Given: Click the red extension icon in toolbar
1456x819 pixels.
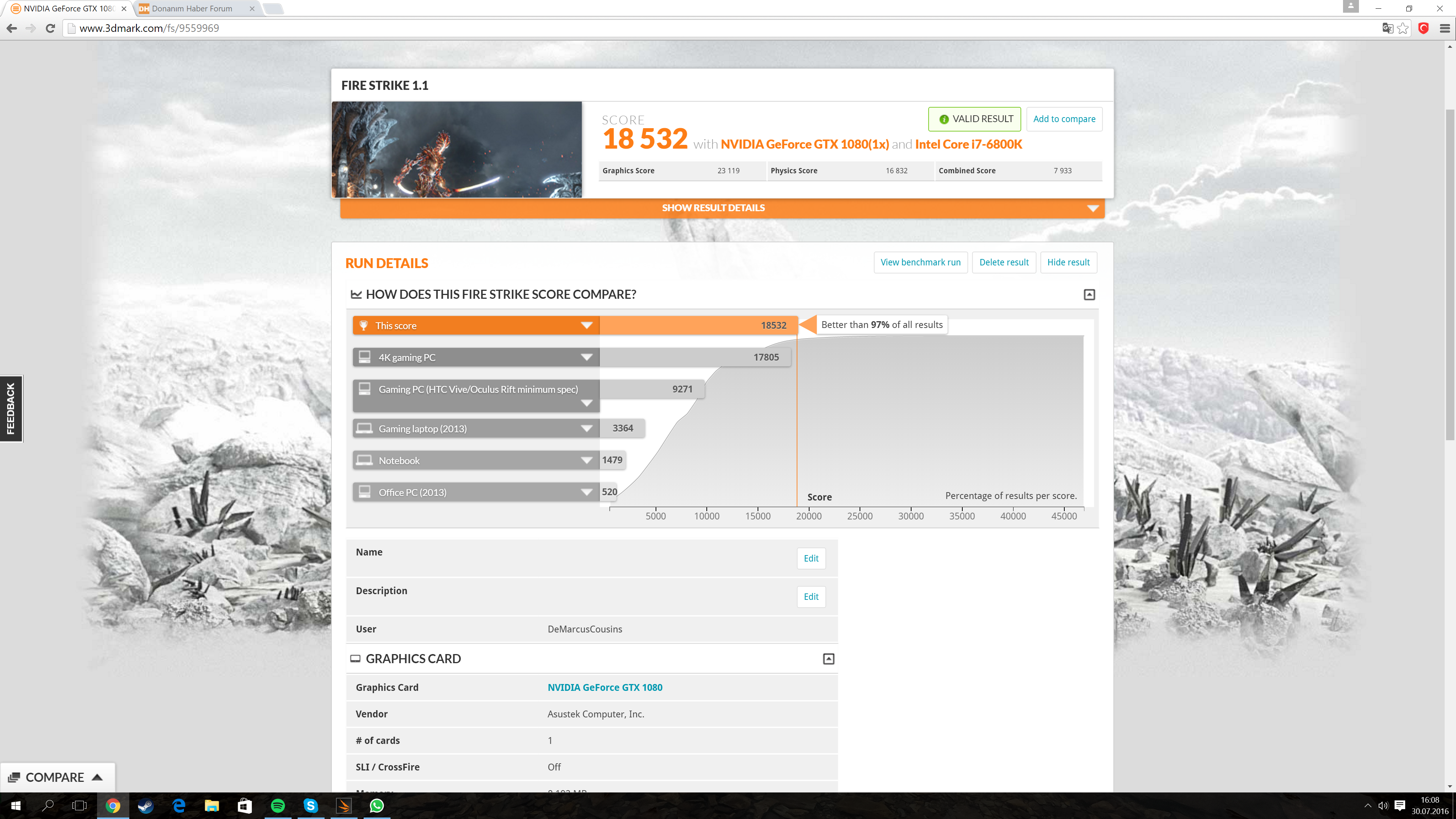Looking at the screenshot, I should 1423,28.
